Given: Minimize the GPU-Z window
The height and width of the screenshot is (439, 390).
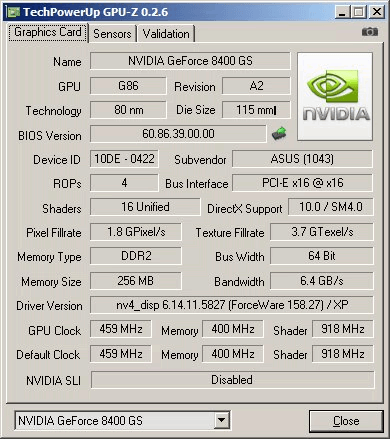Looking at the screenshot, I should pyautogui.click(x=342, y=12).
